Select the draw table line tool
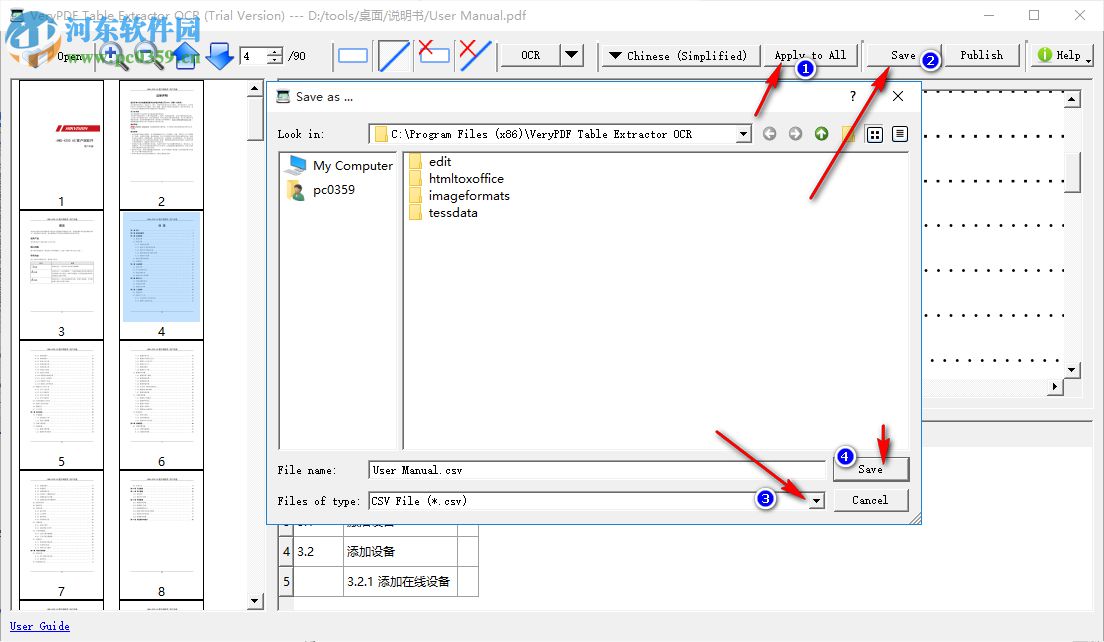1104x642 pixels. (393, 55)
